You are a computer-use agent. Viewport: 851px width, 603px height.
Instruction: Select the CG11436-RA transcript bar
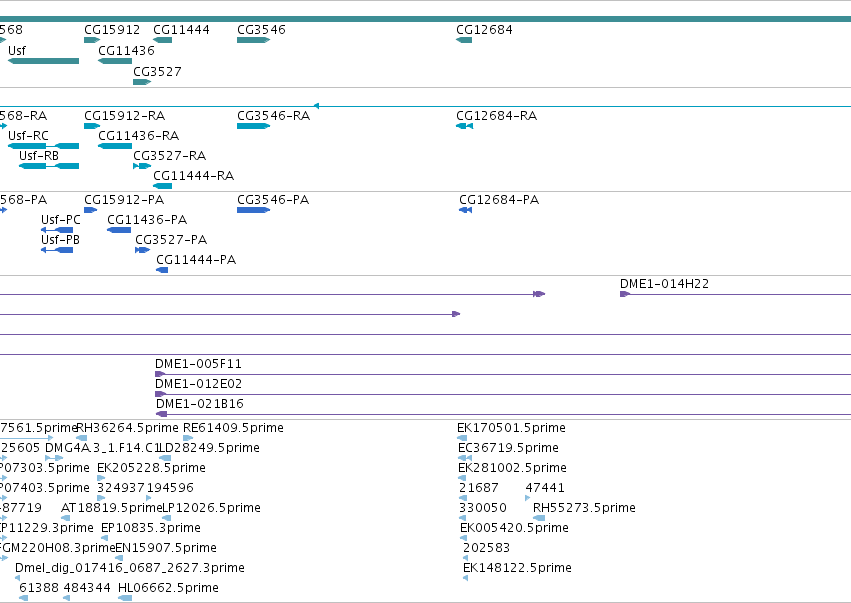115,146
